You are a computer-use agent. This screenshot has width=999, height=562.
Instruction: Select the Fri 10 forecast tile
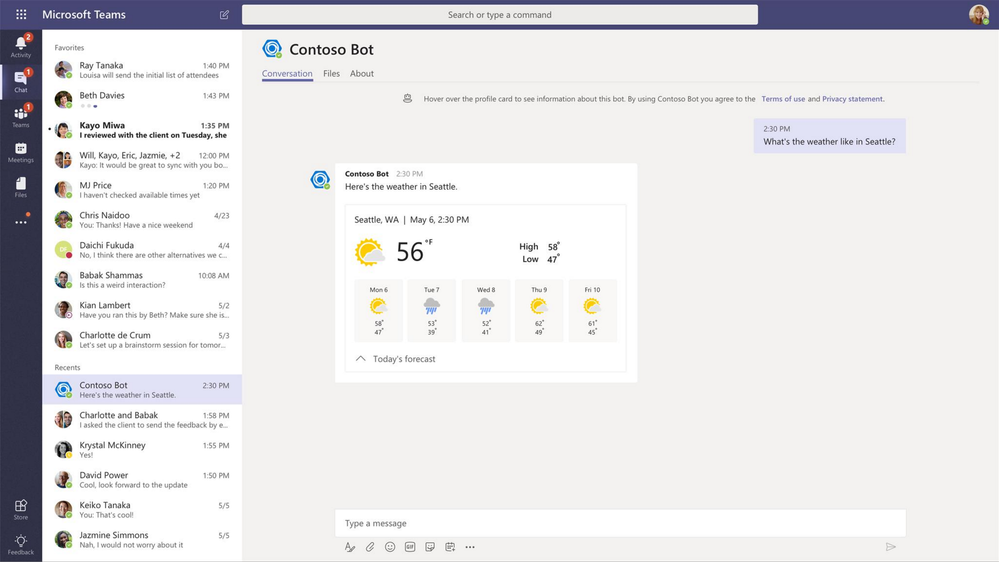coord(593,310)
